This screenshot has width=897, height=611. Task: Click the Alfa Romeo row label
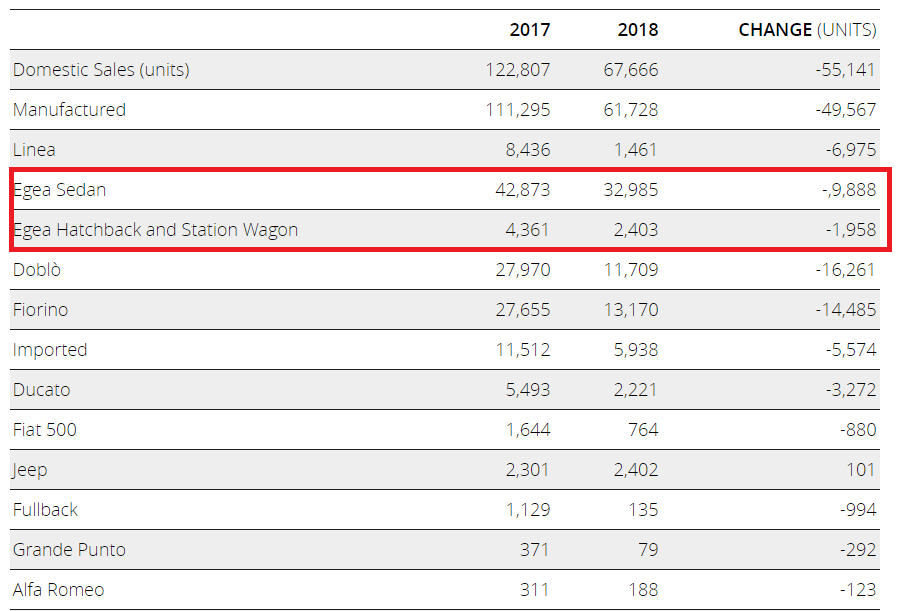[58, 590]
